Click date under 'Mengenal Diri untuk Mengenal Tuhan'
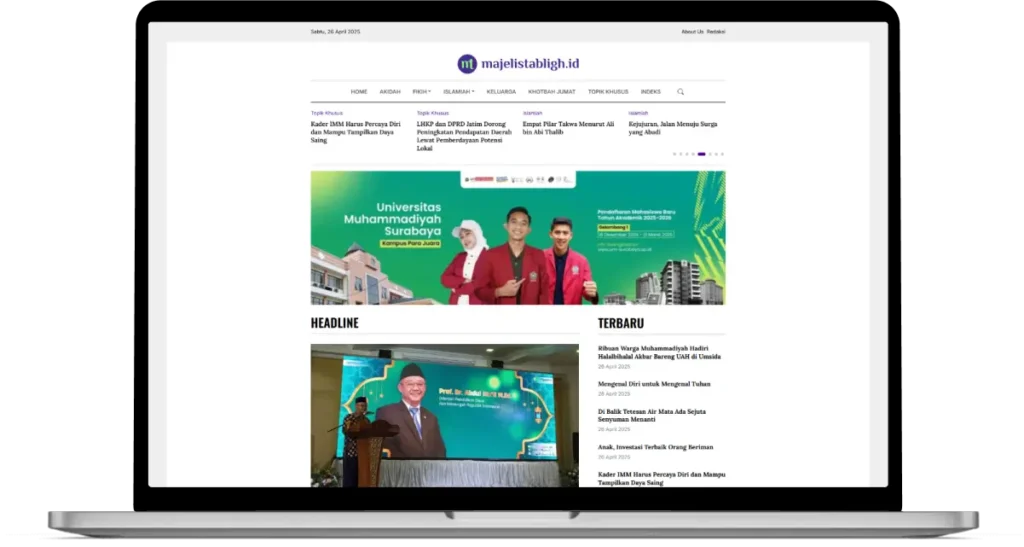The height and width of the screenshot is (547, 1024). 614,394
